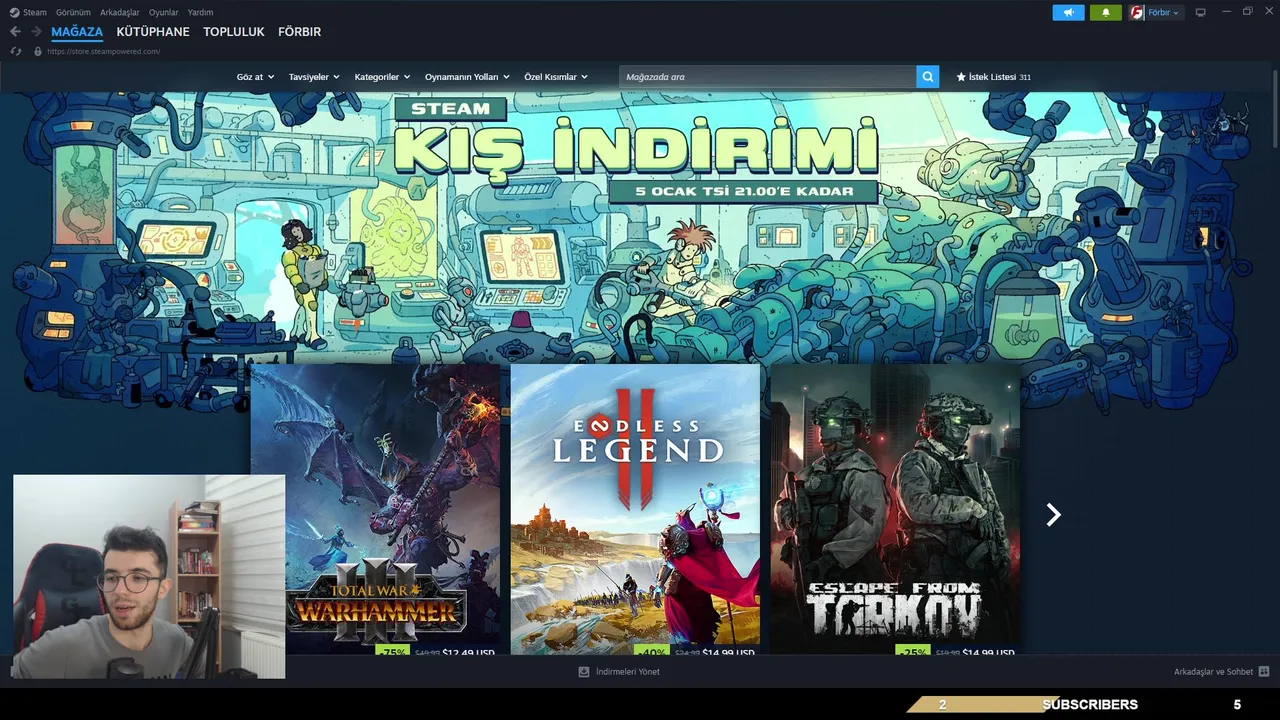Screen dimensions: 1280x720
Task: Click İndirmeleri Yönet downloads link
Action: (x=628, y=672)
